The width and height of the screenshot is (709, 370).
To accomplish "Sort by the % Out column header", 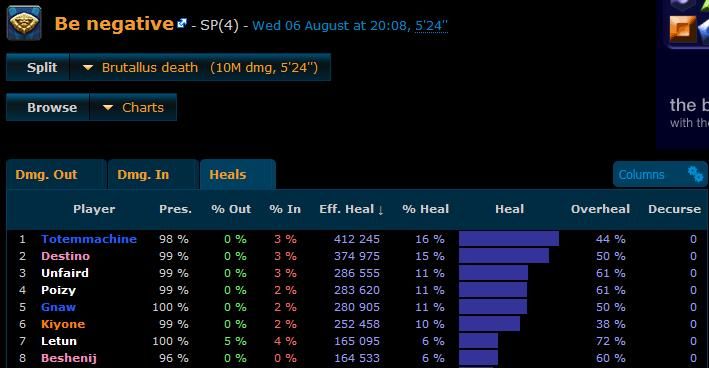I will pos(231,209).
